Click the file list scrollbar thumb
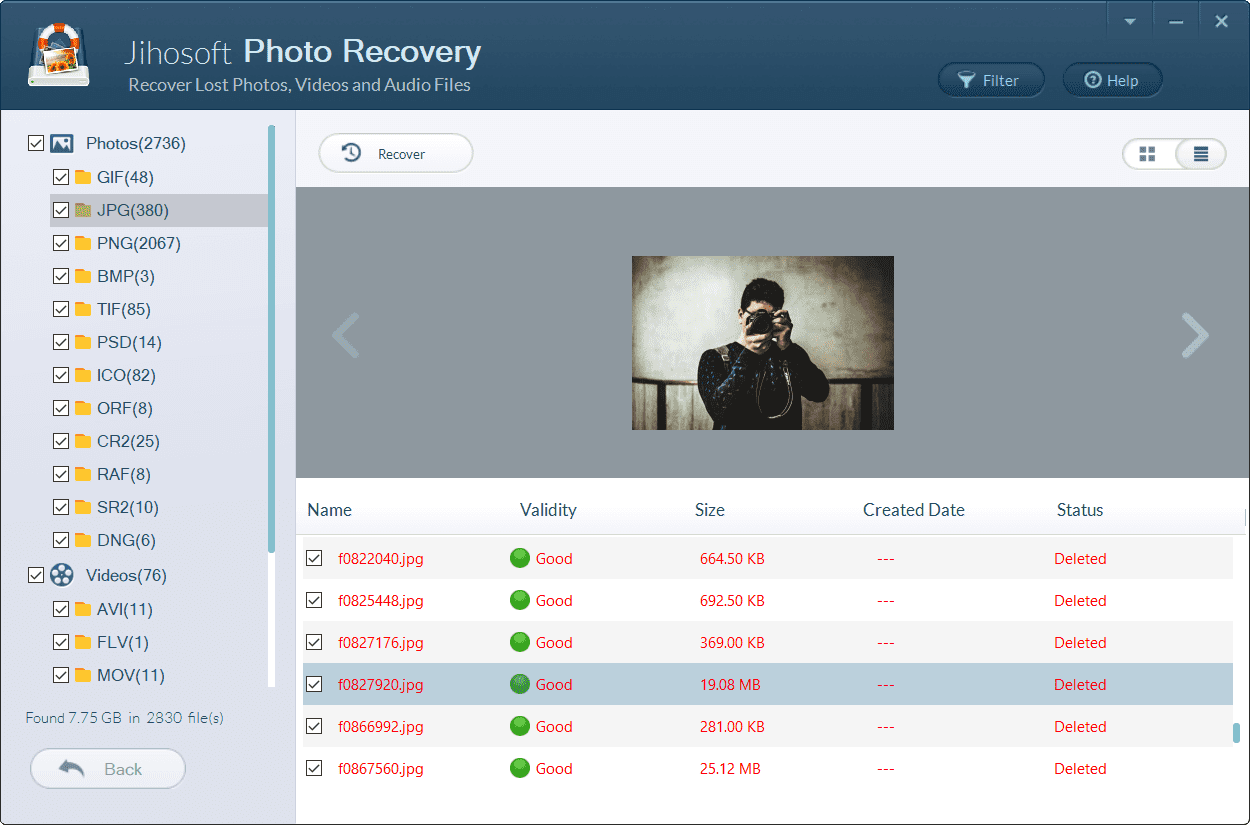 coord(1236,733)
